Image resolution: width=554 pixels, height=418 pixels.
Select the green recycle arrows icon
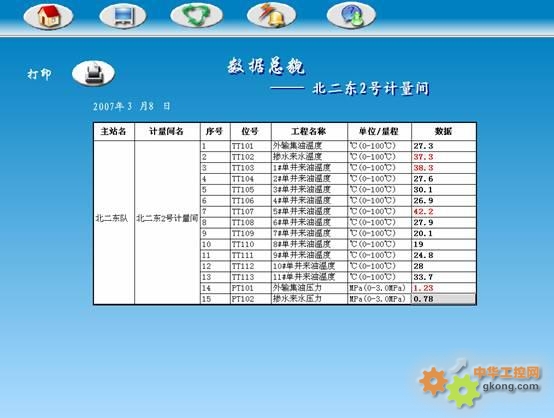click(x=196, y=16)
